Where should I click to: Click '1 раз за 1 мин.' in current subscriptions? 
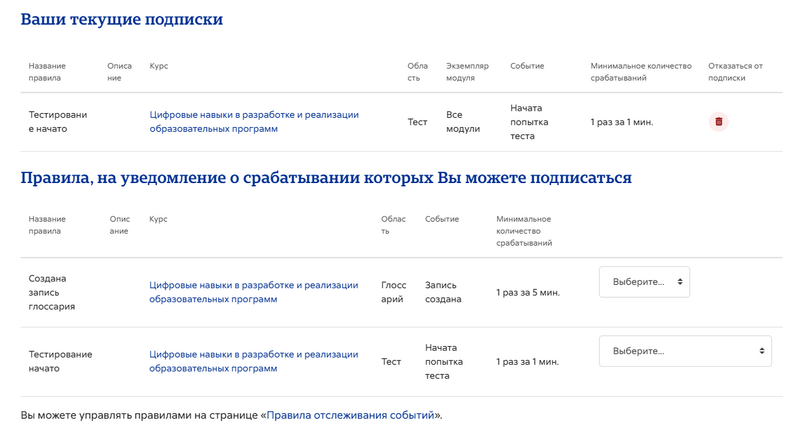[x=622, y=122]
